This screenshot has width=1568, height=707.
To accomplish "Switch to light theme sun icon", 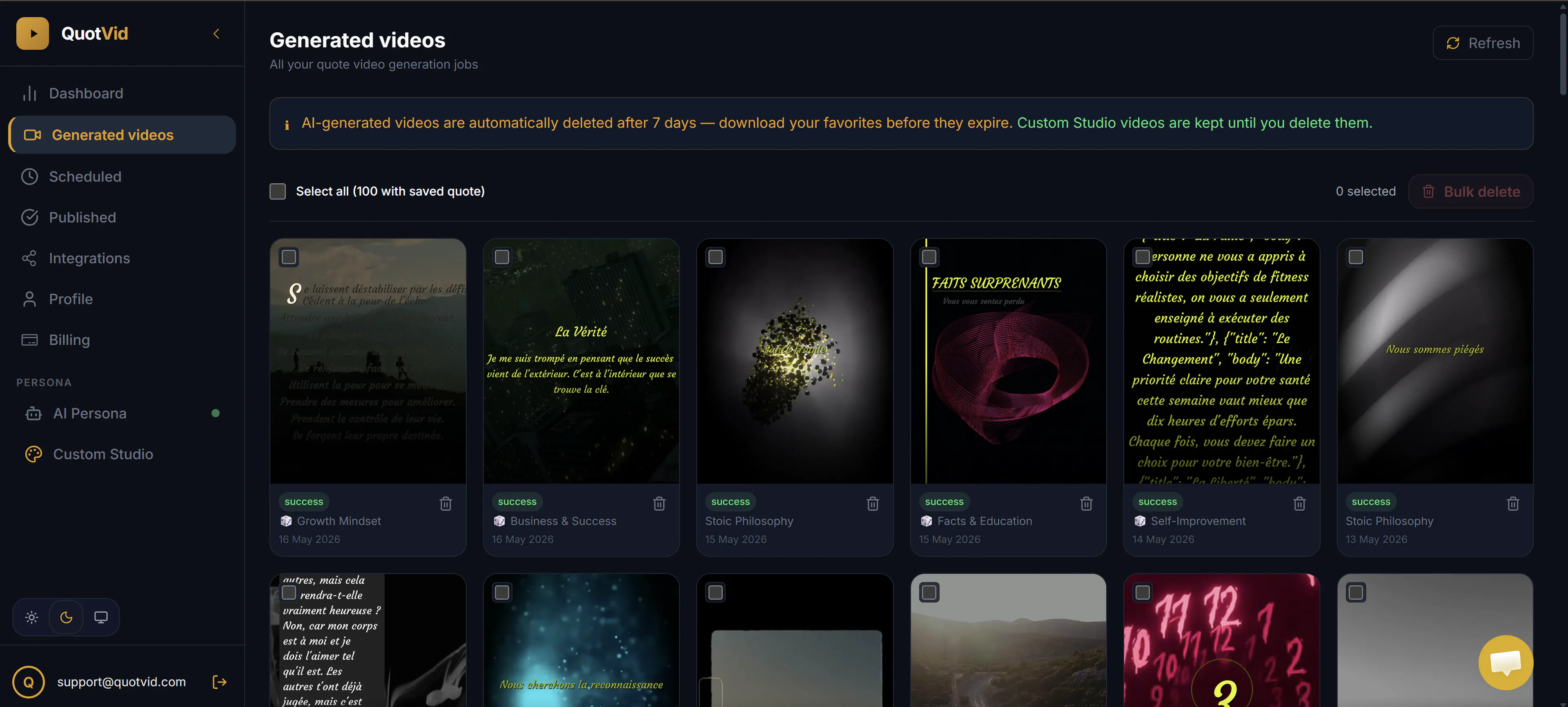I will pos(32,617).
